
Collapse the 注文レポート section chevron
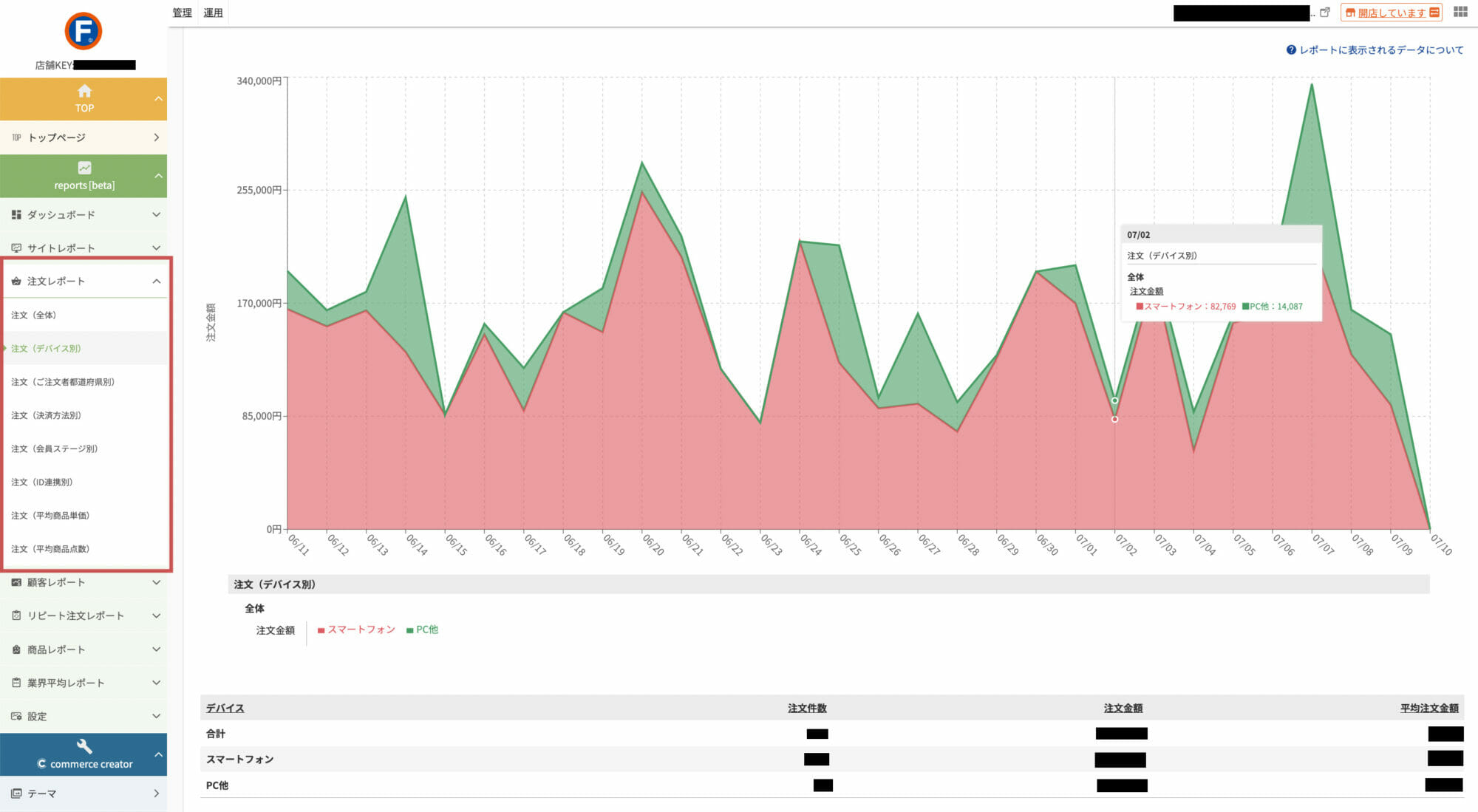[x=156, y=281]
